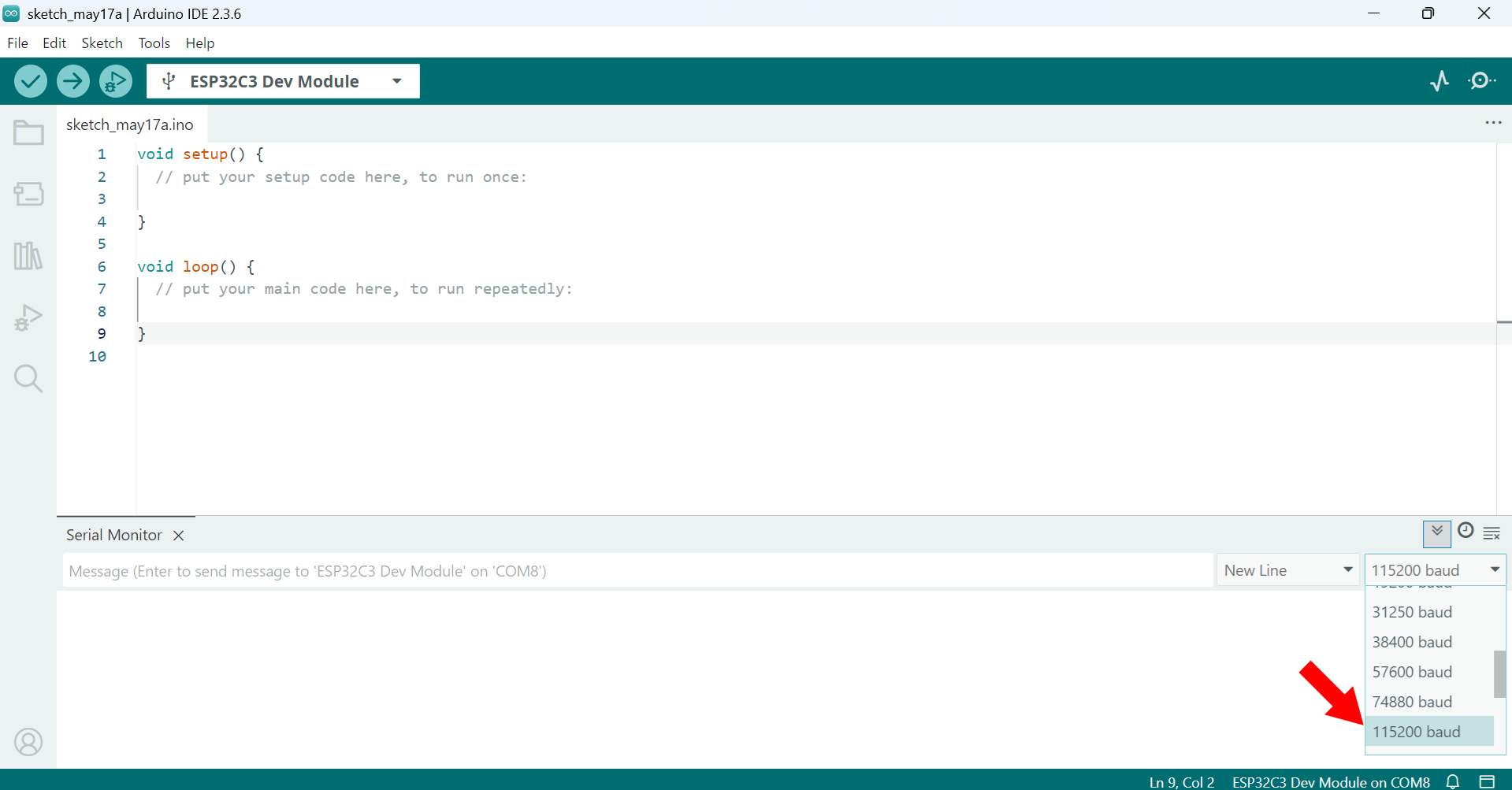Select 31250 baud option
Image resolution: width=1512 pixels, height=790 pixels.
(x=1429, y=612)
